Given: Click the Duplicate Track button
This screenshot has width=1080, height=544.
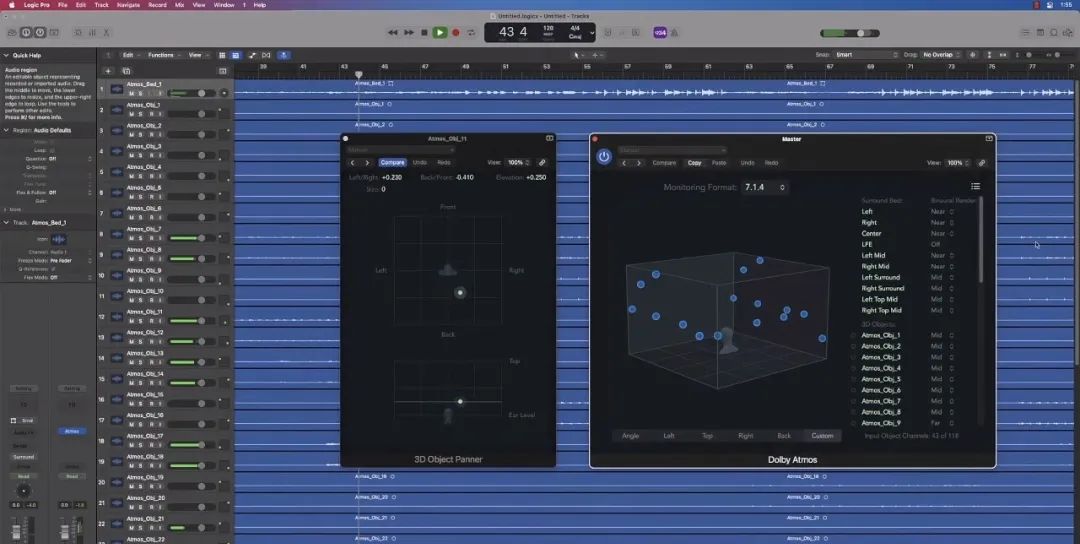Looking at the screenshot, I should [126, 71].
